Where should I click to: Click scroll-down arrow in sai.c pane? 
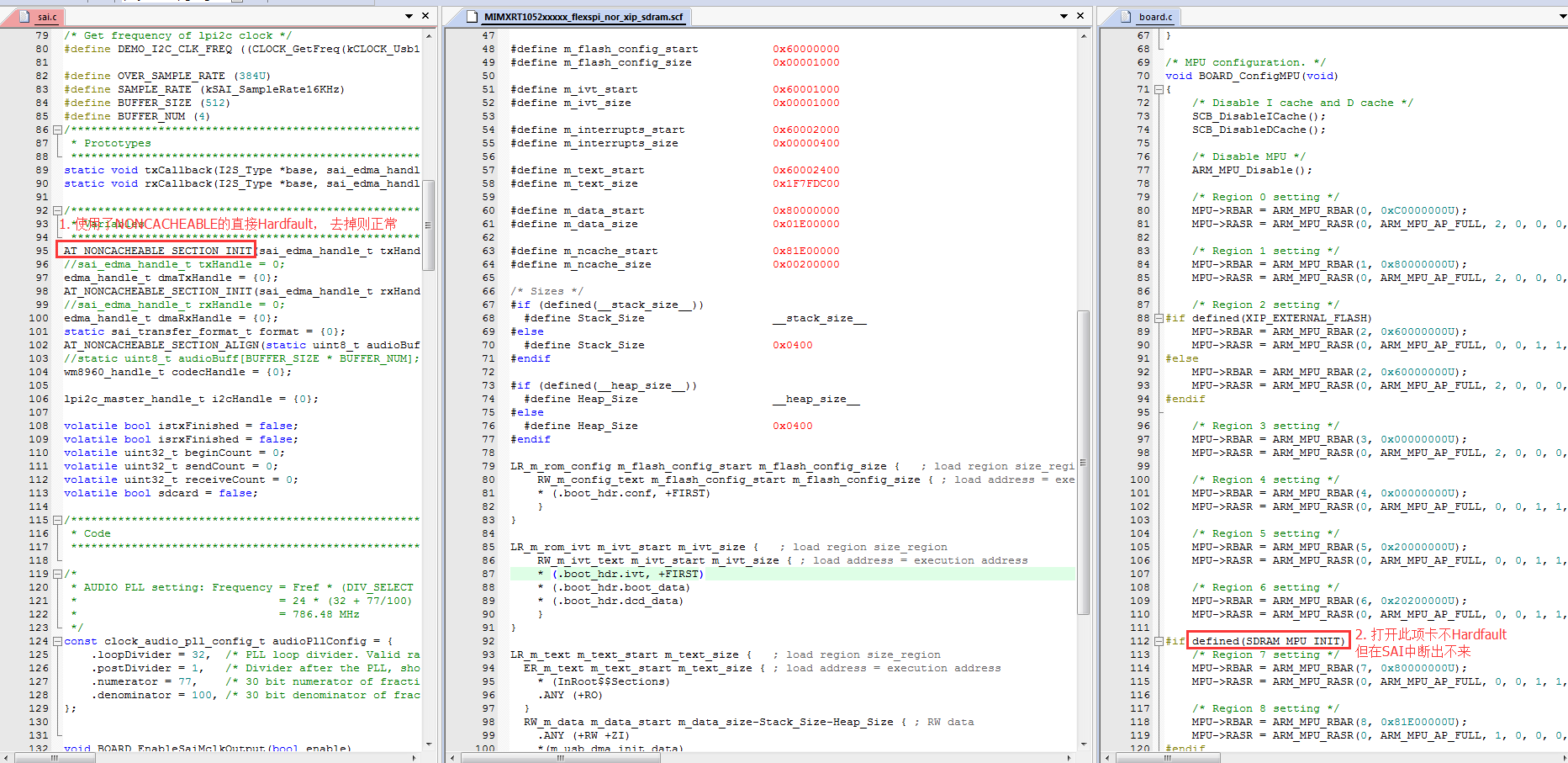[429, 744]
